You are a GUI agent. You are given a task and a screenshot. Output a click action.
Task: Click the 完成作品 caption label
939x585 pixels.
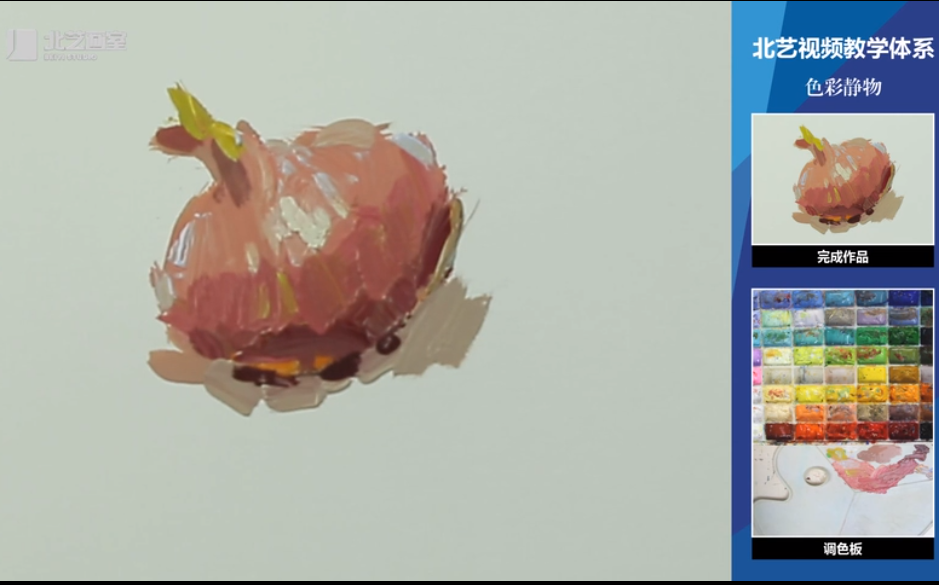pos(842,257)
